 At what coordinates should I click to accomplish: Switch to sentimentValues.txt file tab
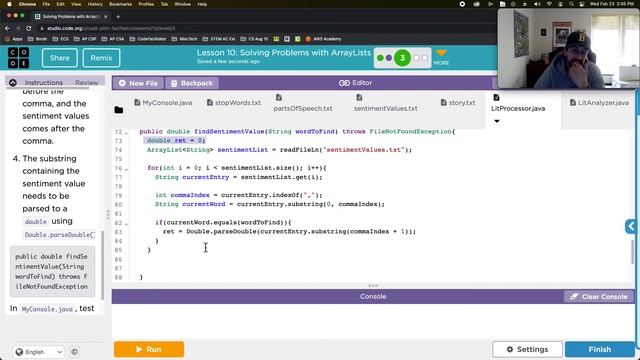[386, 103]
